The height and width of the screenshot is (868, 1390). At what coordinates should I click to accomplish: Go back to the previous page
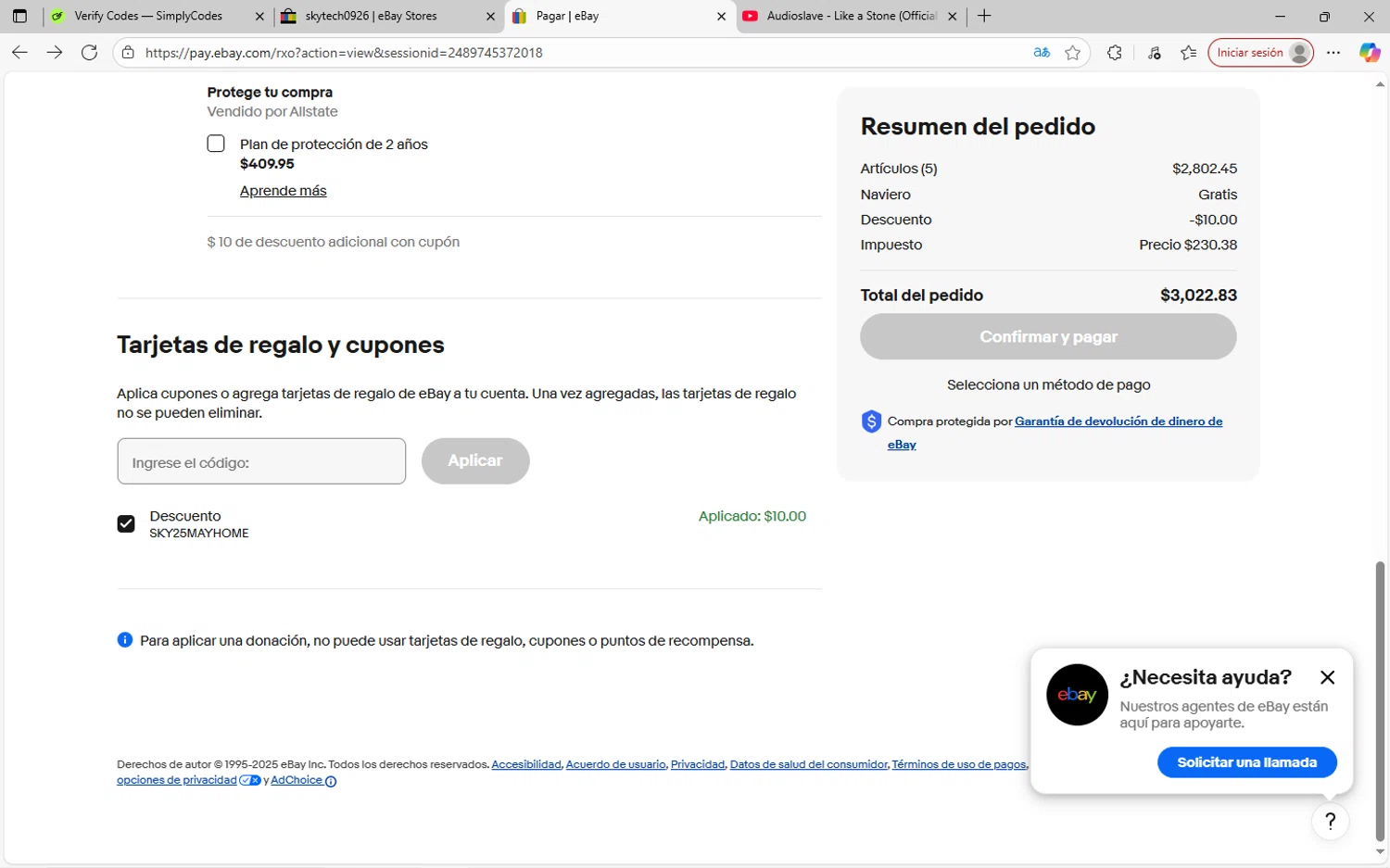pyautogui.click(x=19, y=53)
